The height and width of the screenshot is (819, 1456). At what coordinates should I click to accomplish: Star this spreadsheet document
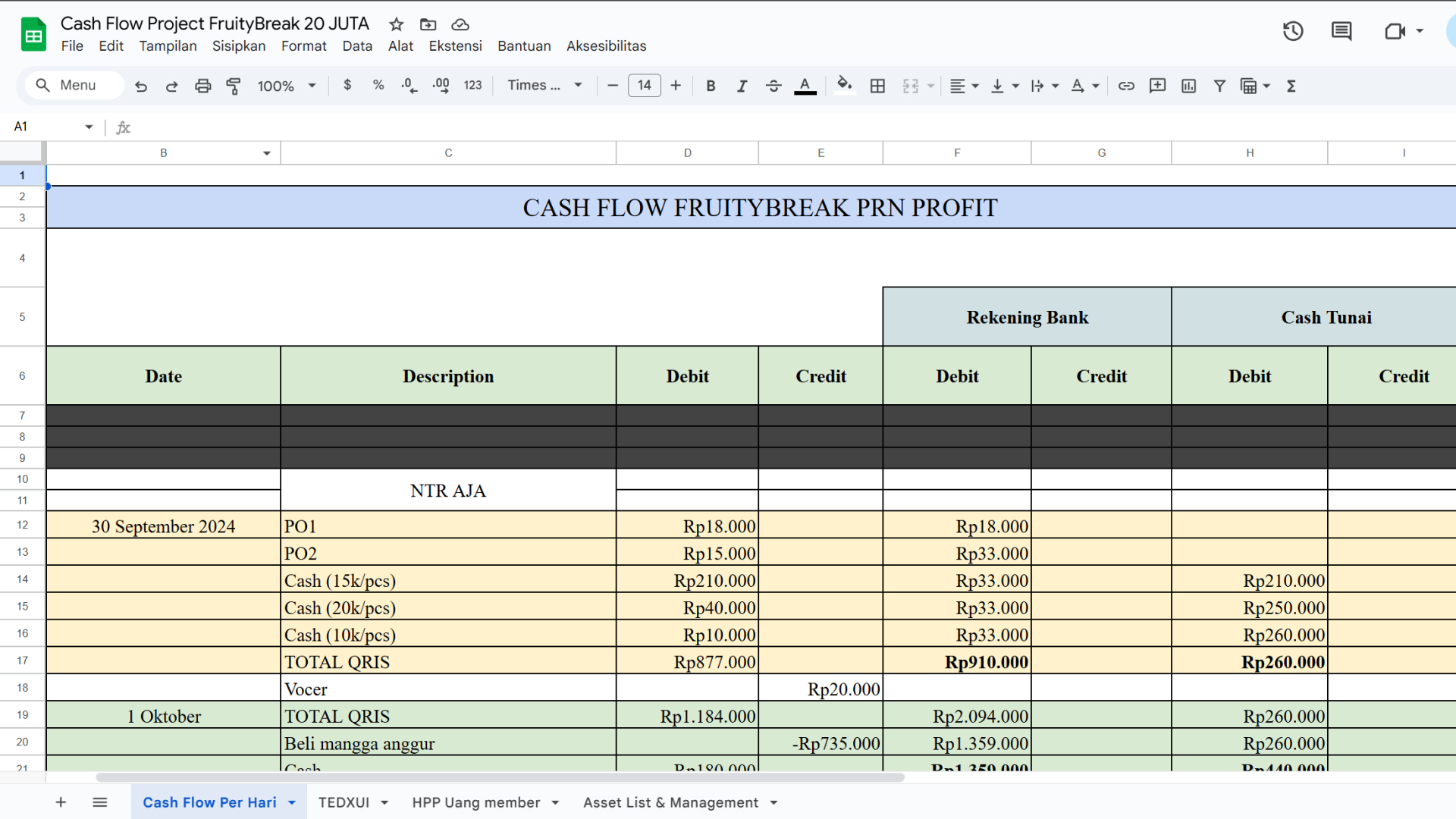[x=397, y=24]
